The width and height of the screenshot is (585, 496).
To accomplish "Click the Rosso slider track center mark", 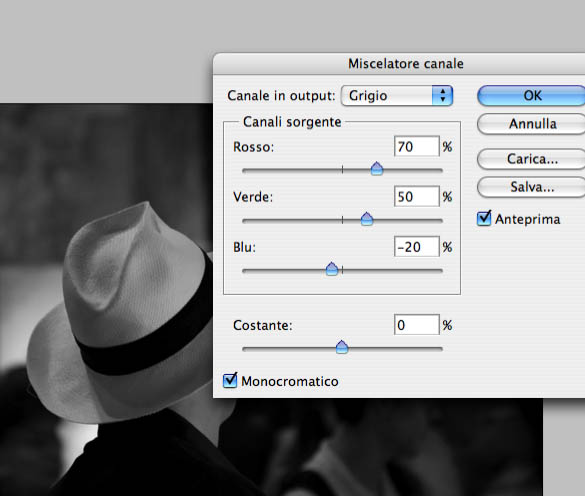I will (x=342, y=170).
